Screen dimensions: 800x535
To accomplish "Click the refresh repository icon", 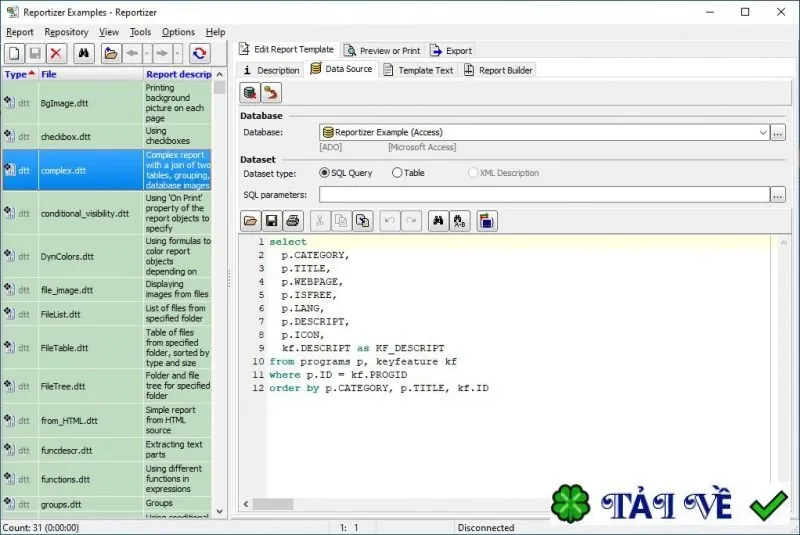I will pos(199,54).
